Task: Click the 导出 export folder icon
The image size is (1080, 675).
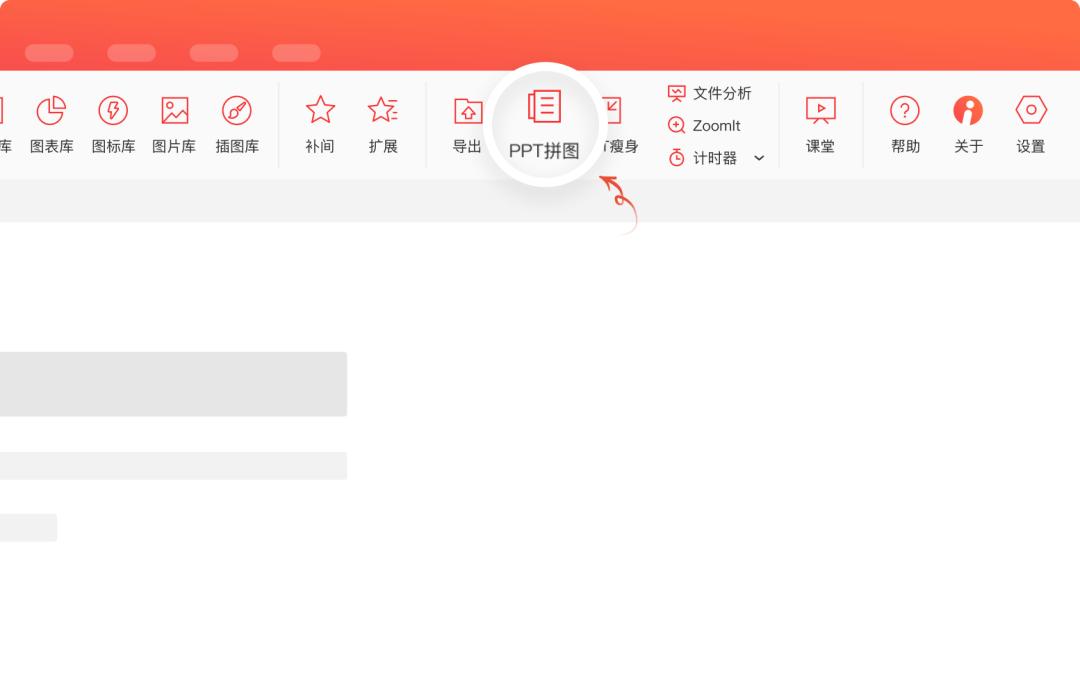Action: pos(468,112)
